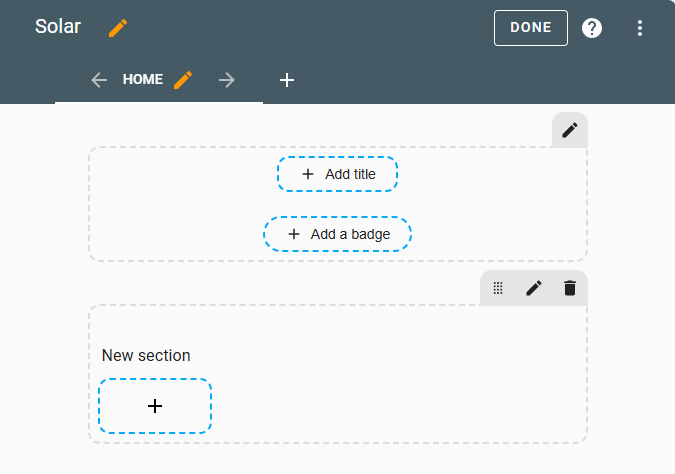675x474 pixels.
Task: Open the three-dot overflow menu
Action: [640, 28]
